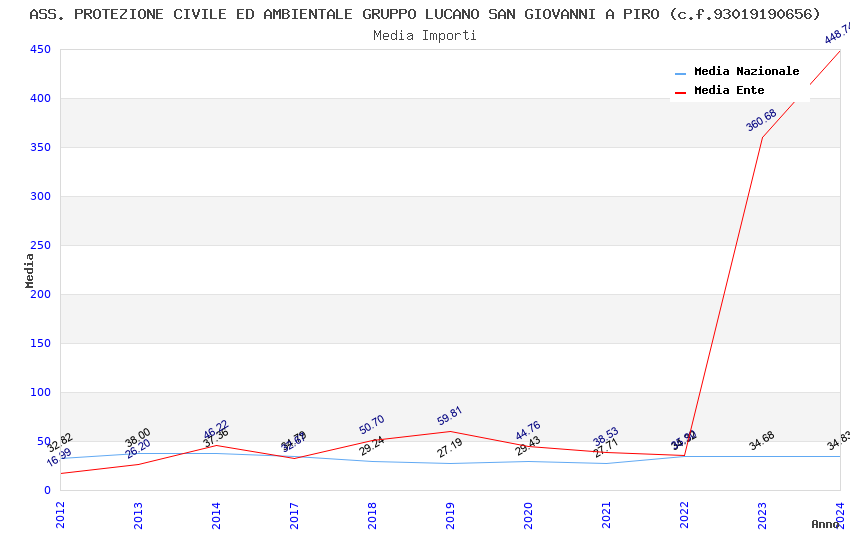Screen dimensions: 850x550
Task: Click the 50.70 data label
Action: (371, 424)
